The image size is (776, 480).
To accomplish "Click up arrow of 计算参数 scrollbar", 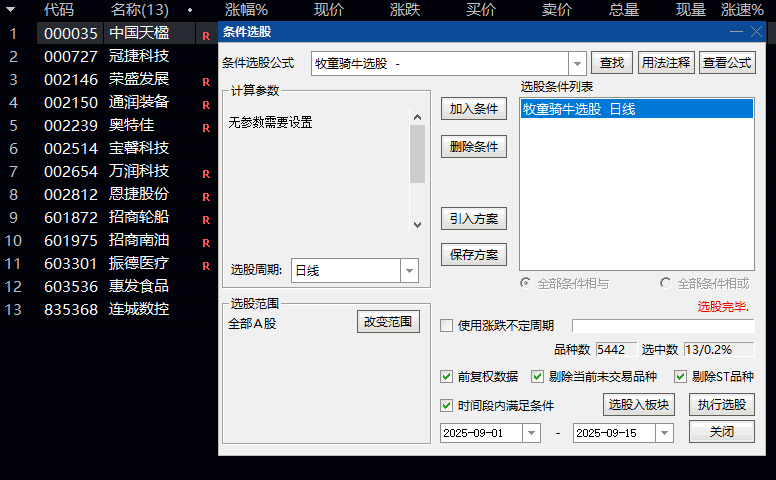I will point(417,117).
